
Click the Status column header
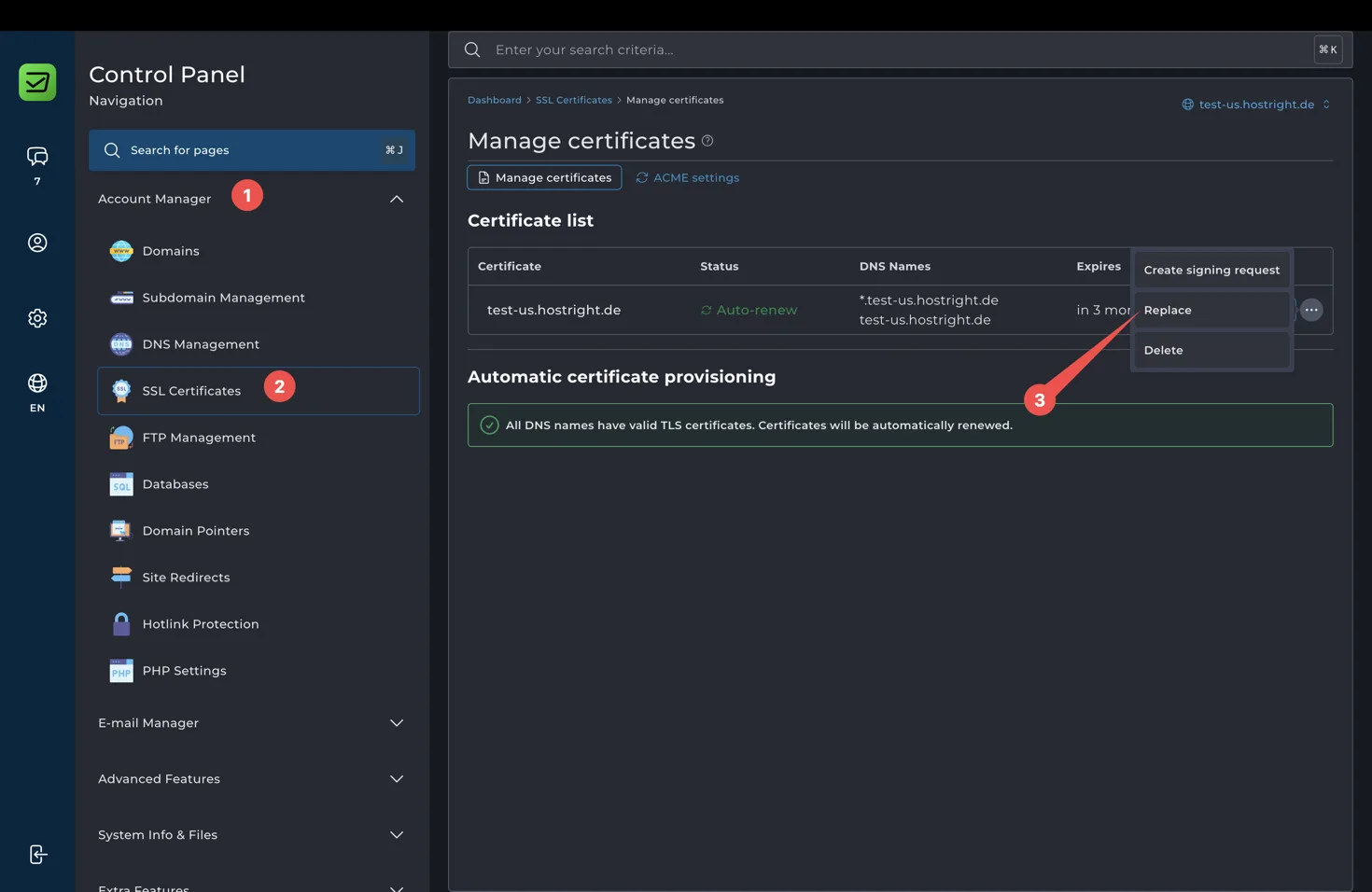[720, 267]
